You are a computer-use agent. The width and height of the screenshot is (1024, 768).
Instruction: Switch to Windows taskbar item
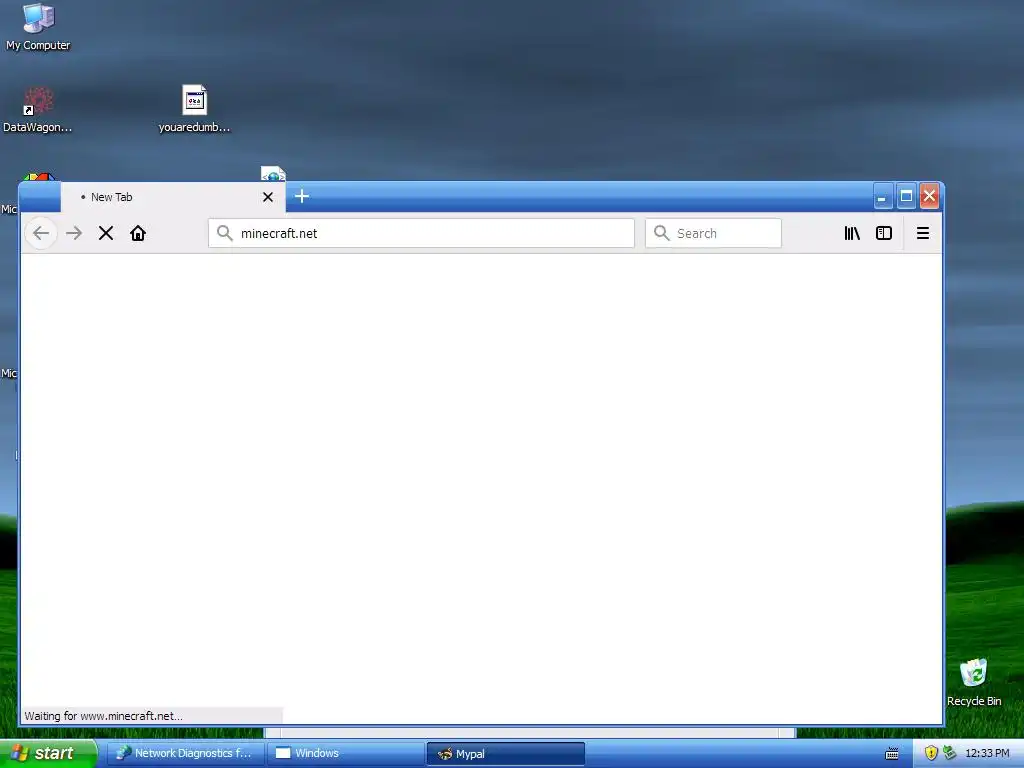point(346,754)
